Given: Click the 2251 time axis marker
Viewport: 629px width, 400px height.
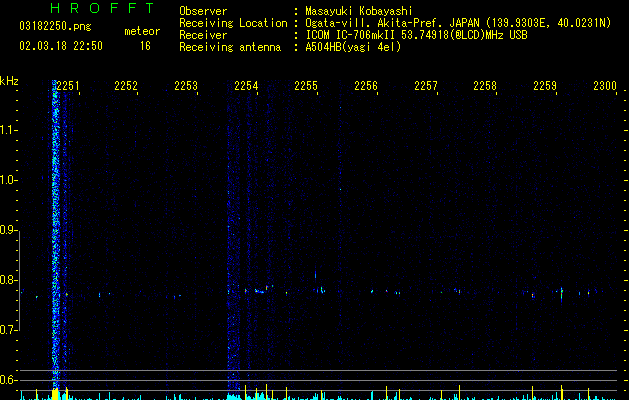Looking at the screenshot, I should click(x=68, y=86).
